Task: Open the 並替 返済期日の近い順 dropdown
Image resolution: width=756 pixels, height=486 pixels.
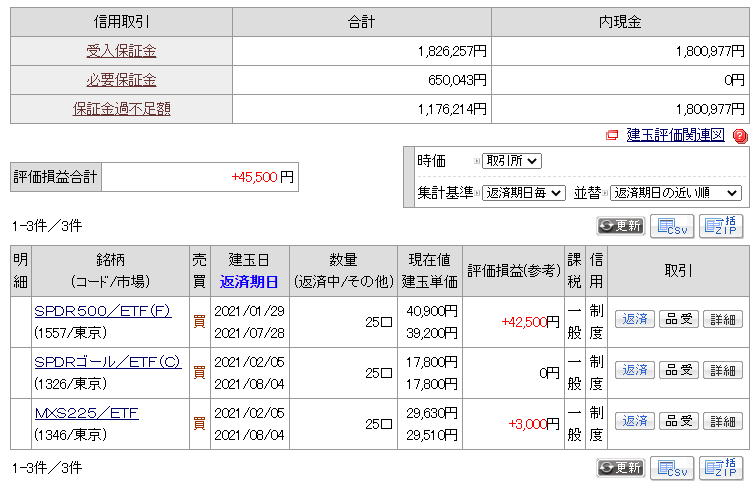Action: [675, 193]
